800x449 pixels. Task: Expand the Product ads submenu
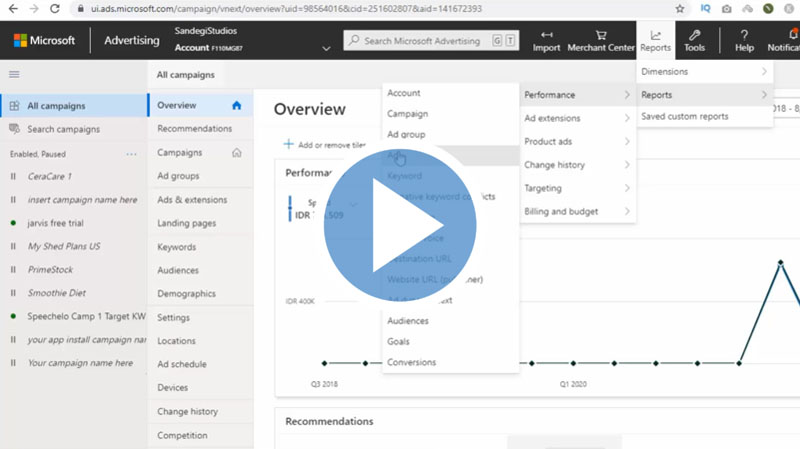point(577,141)
